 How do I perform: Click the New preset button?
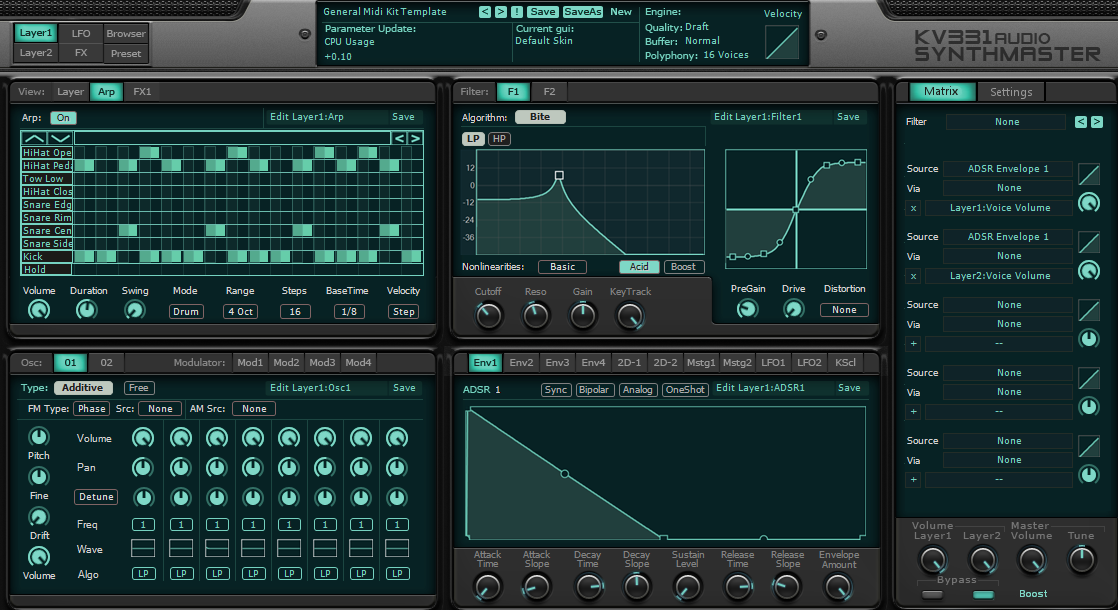click(621, 11)
